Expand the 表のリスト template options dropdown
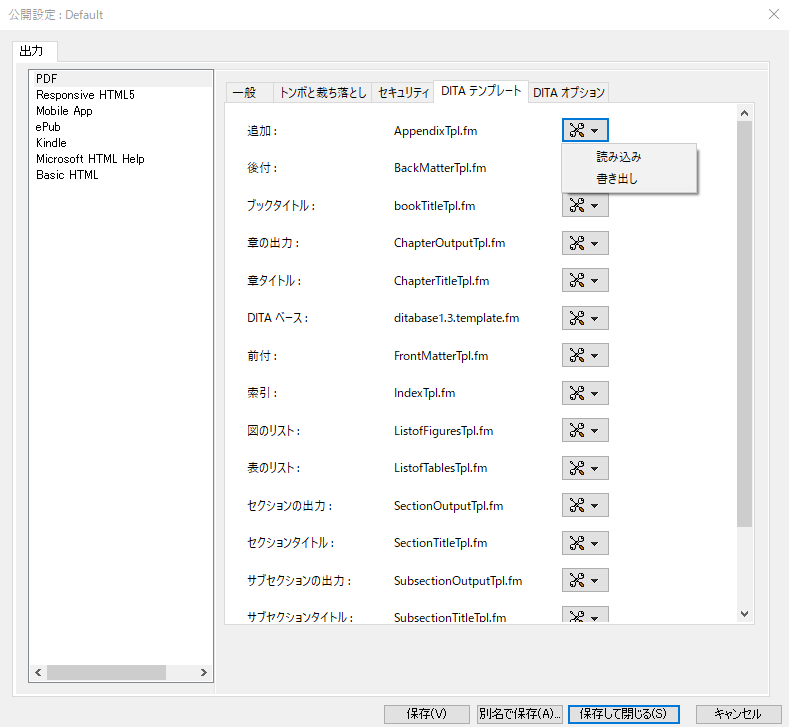 [585, 468]
